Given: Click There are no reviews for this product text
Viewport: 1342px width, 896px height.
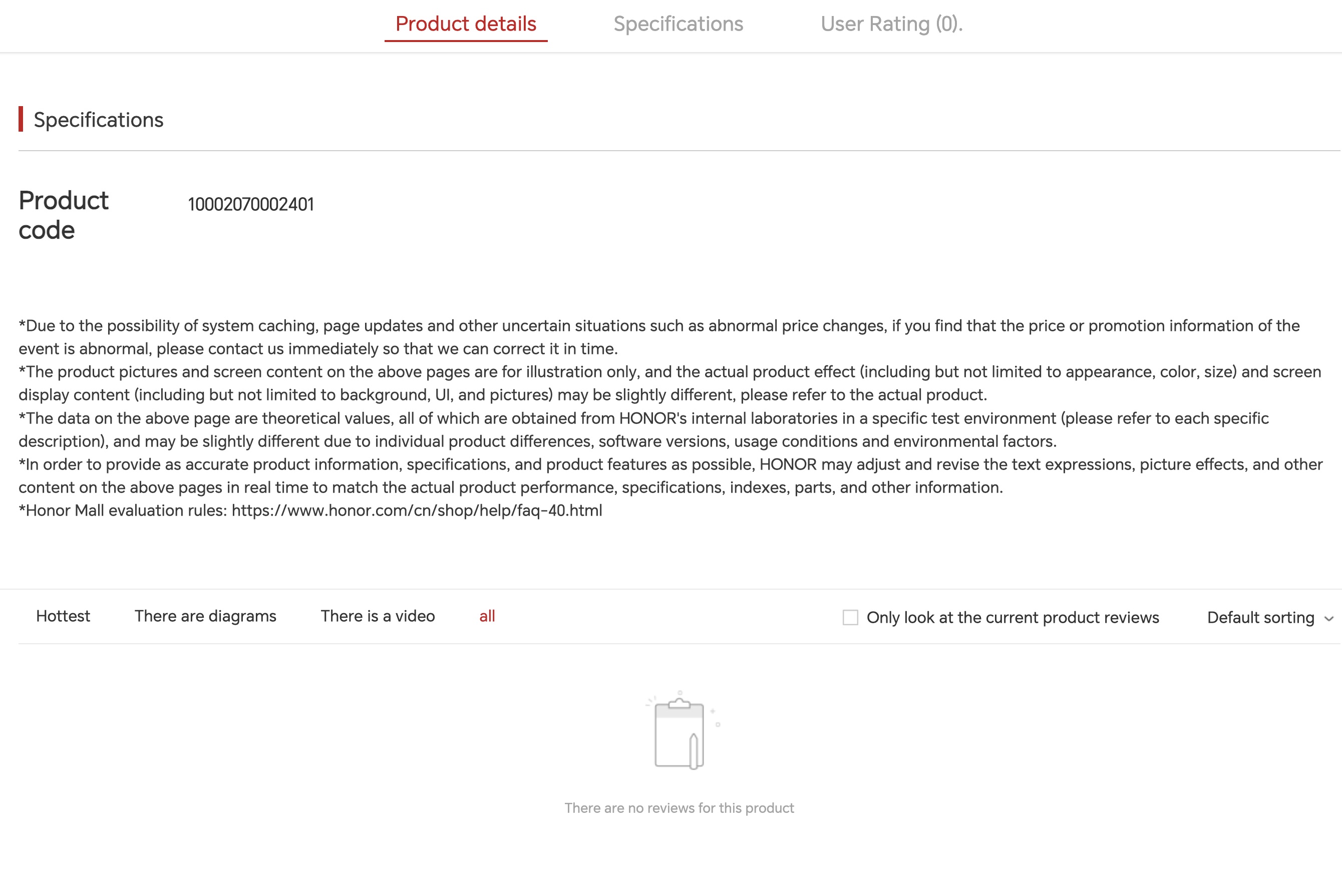Looking at the screenshot, I should tap(679, 808).
